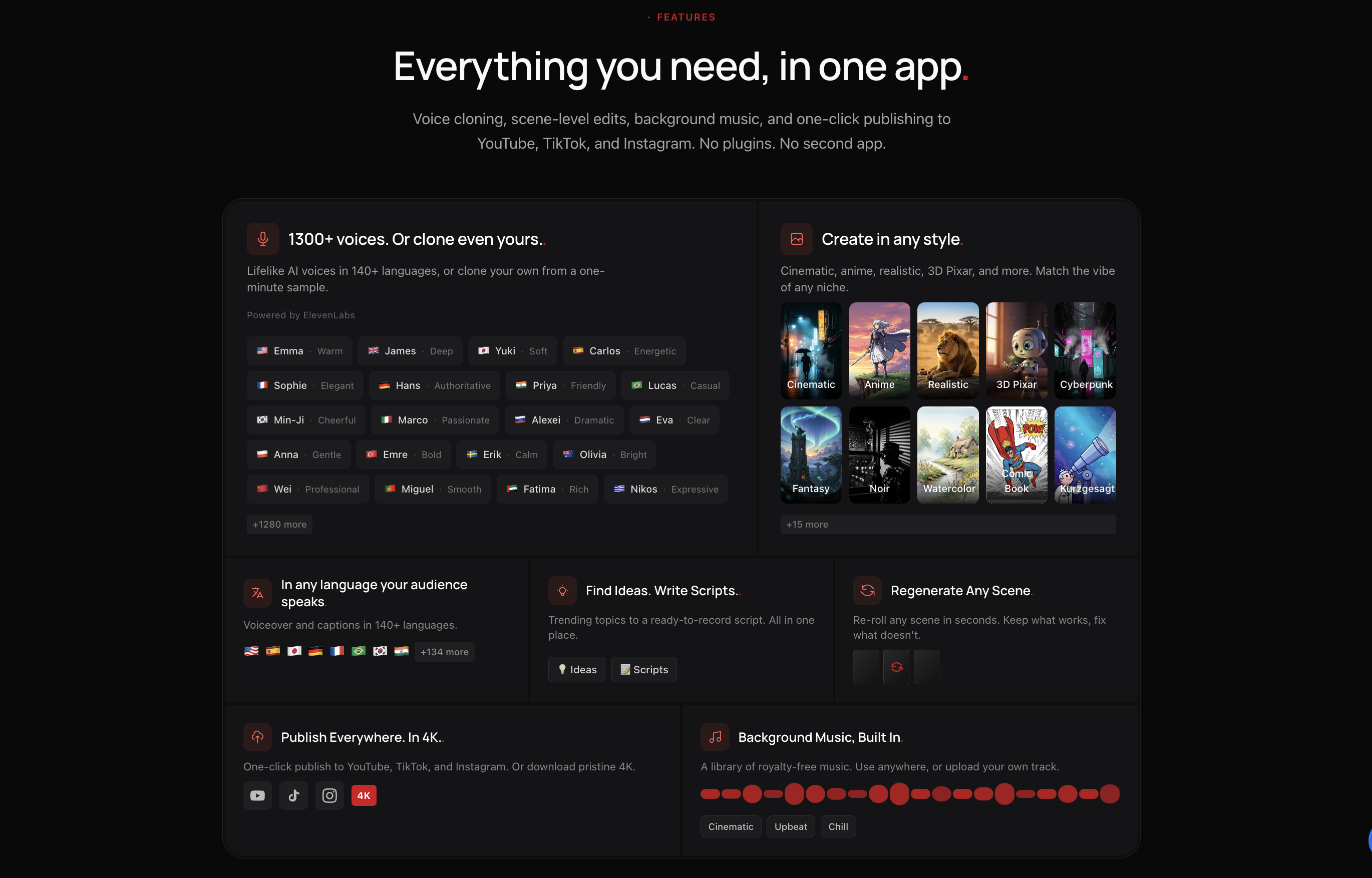Click the translate icon beside the language heading
Viewport: 1372px width, 878px height.
tap(258, 593)
